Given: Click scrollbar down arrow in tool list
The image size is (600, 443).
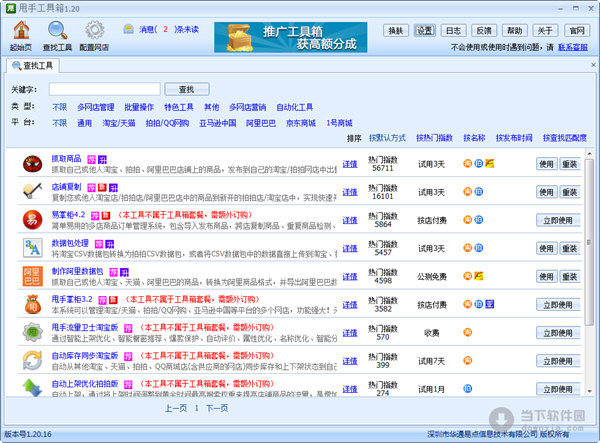Looking at the screenshot, I should pos(589,391).
